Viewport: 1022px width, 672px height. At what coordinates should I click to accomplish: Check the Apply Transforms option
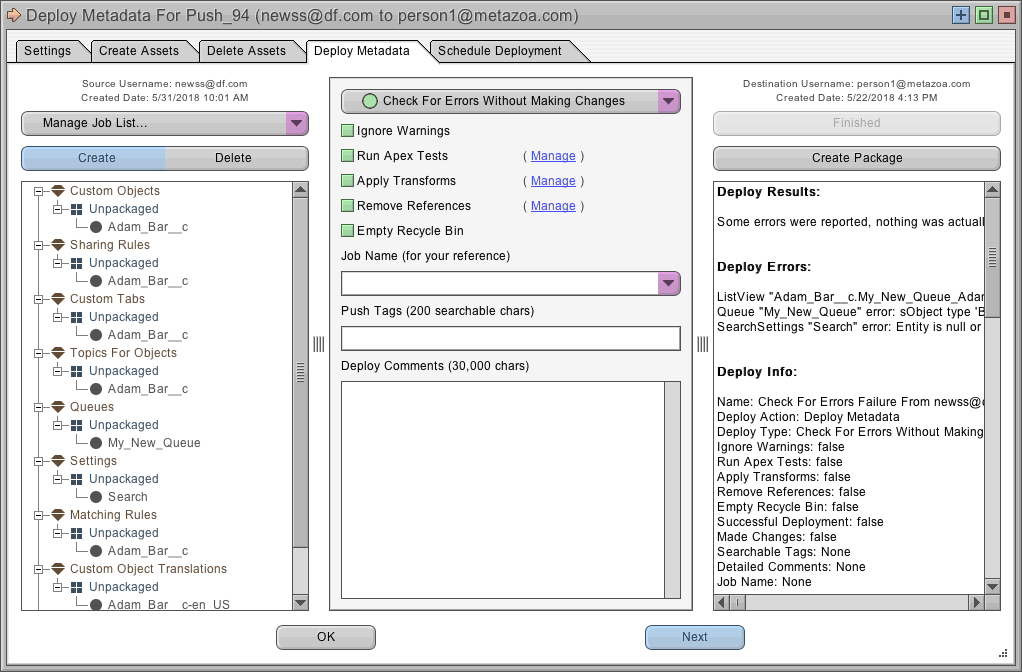347,181
